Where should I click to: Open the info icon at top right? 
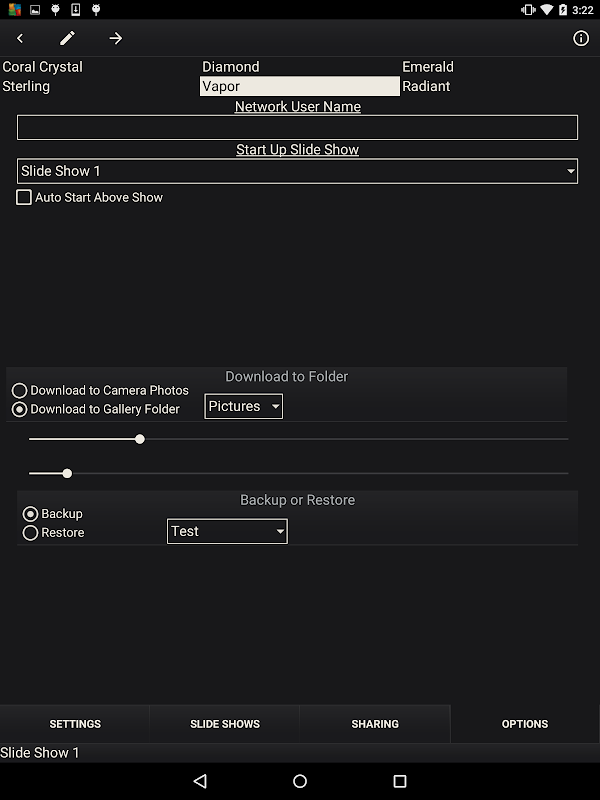coord(581,38)
